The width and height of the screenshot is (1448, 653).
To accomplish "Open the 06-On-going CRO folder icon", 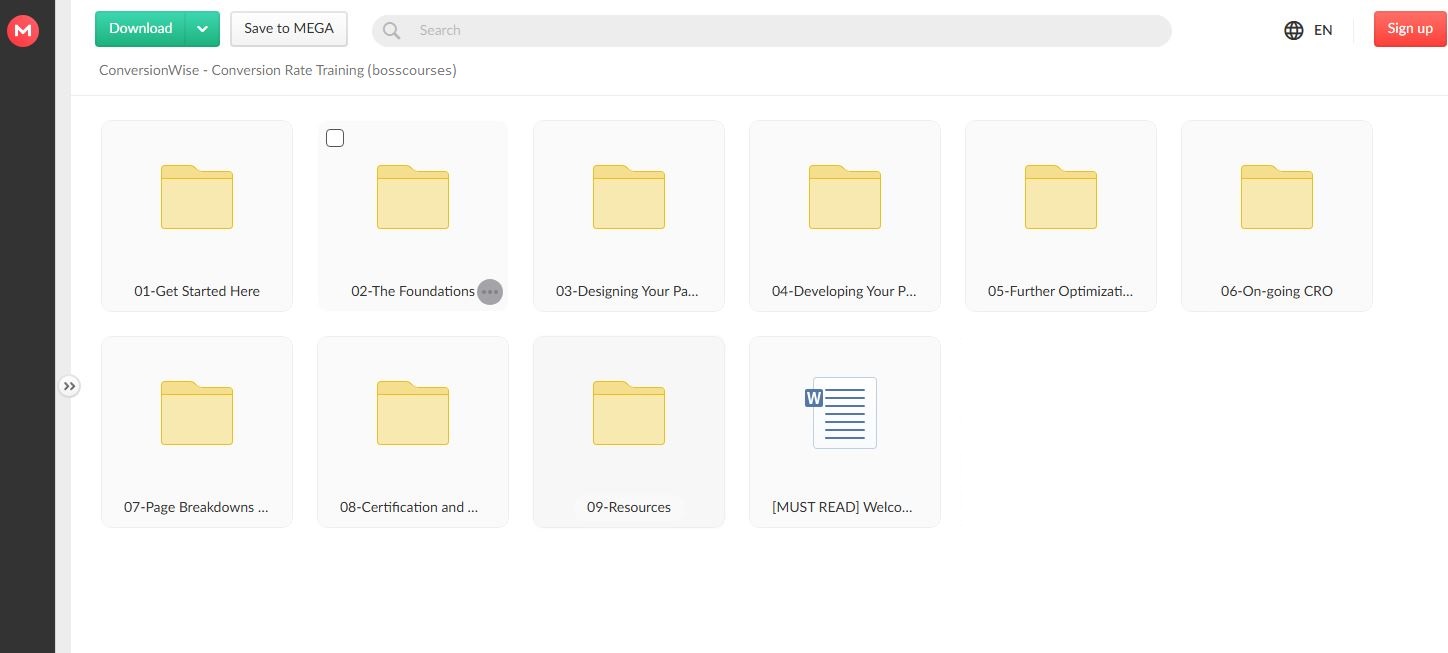I will (1276, 197).
